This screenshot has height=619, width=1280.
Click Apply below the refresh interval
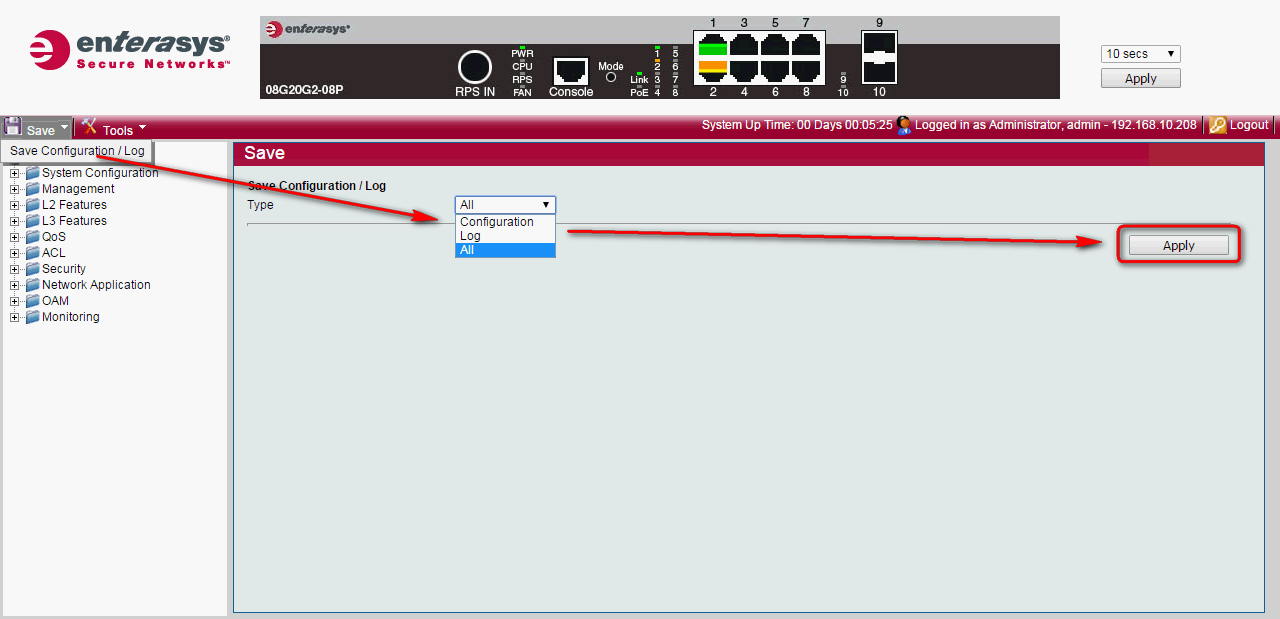tap(1141, 78)
